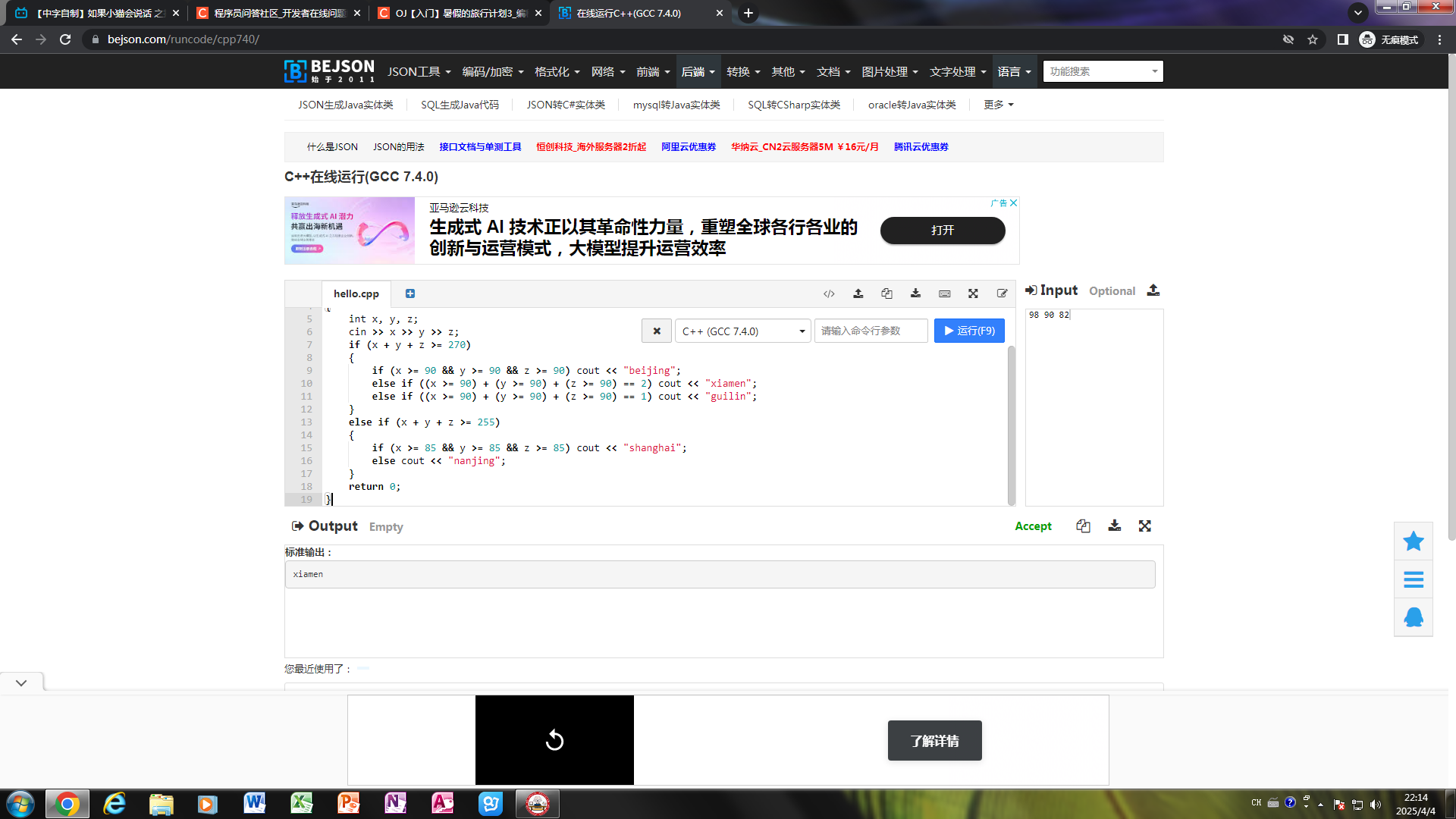The image size is (1456, 819).
Task: Click the code brackets format icon
Action: [829, 293]
